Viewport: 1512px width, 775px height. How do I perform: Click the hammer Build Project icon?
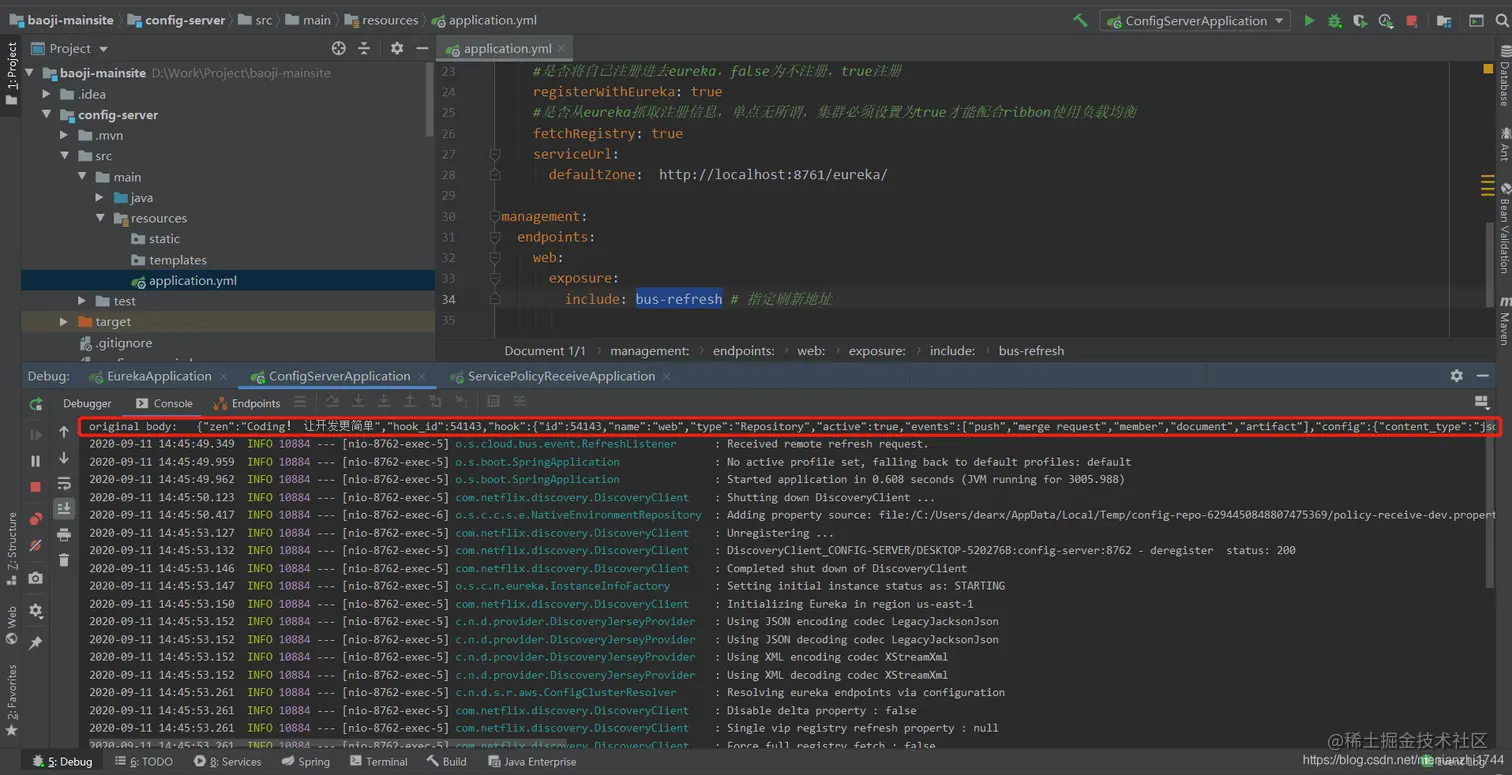(x=1080, y=21)
